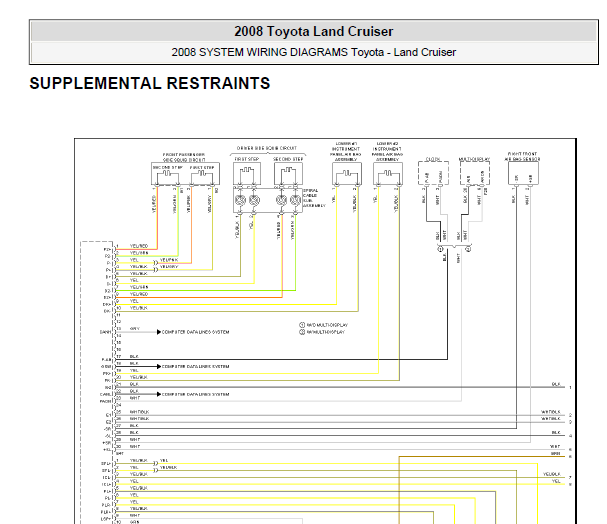Click 'COMPUTER DATA LINES SYSTEM' at pin 22

click(195, 394)
